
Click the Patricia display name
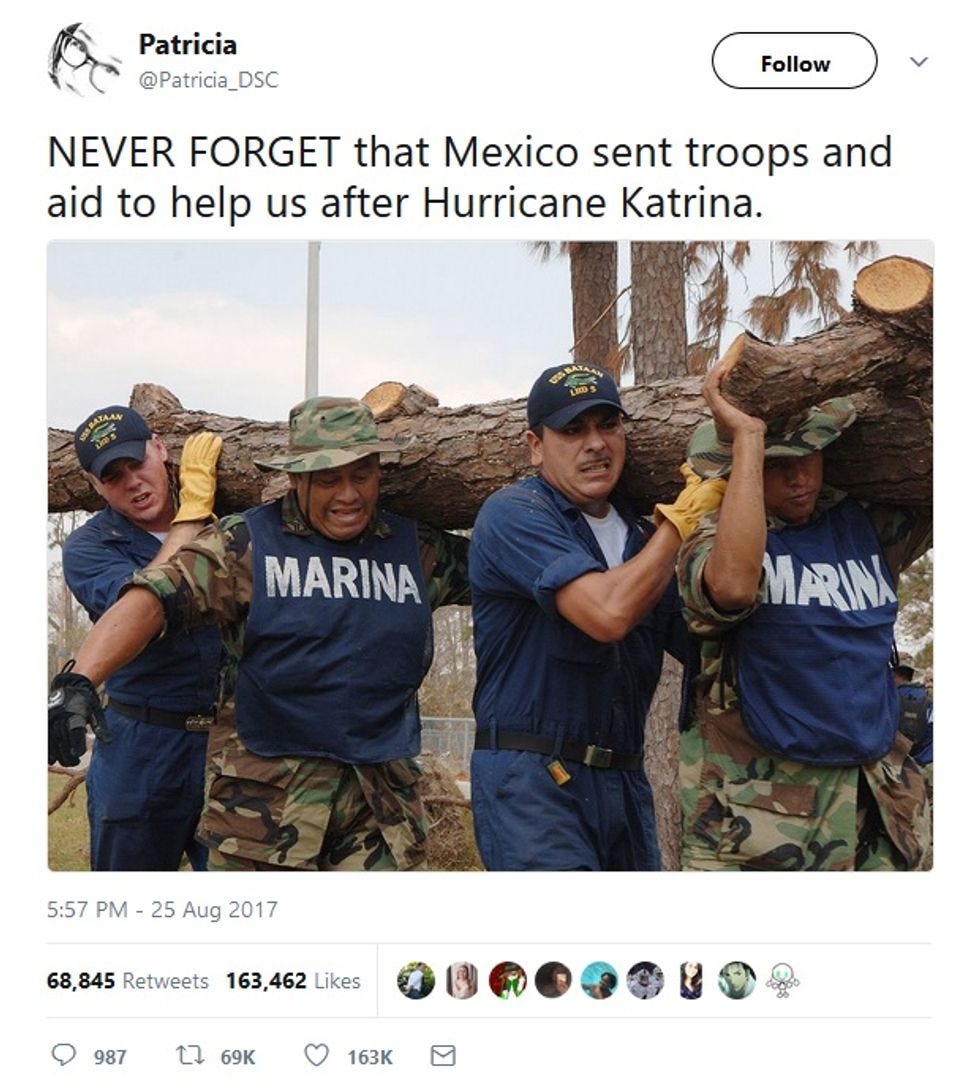pyautogui.click(x=188, y=44)
